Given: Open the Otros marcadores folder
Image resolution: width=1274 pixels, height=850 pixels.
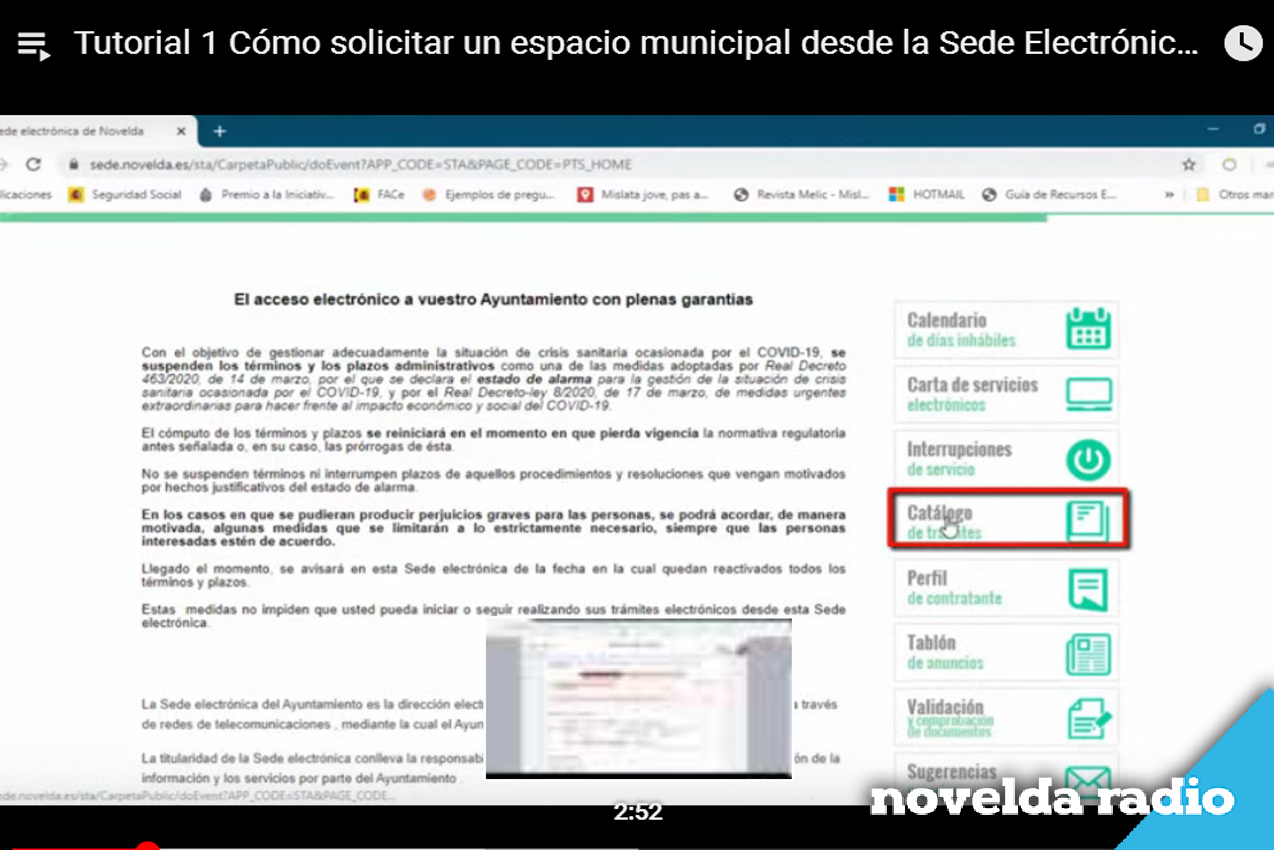Looking at the screenshot, I should click(1234, 195).
